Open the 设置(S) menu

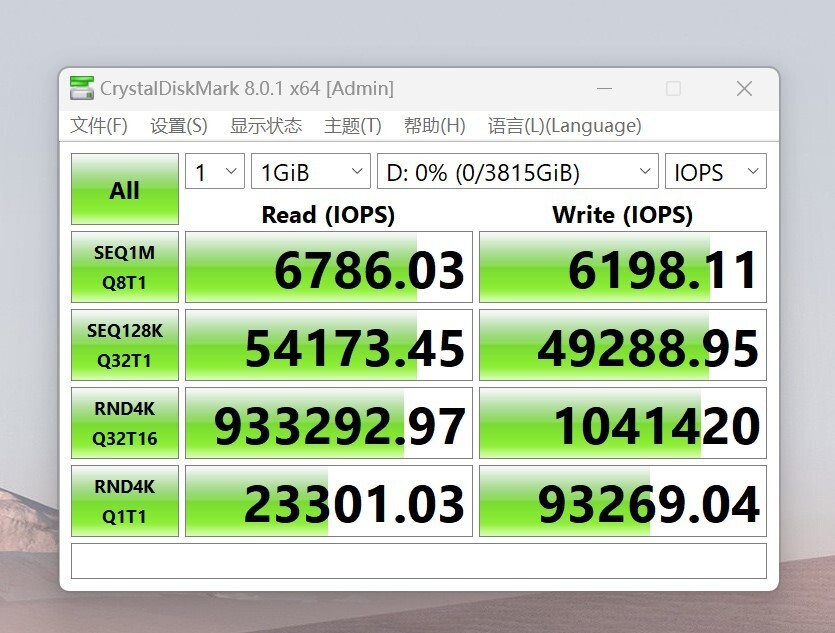tap(178, 126)
